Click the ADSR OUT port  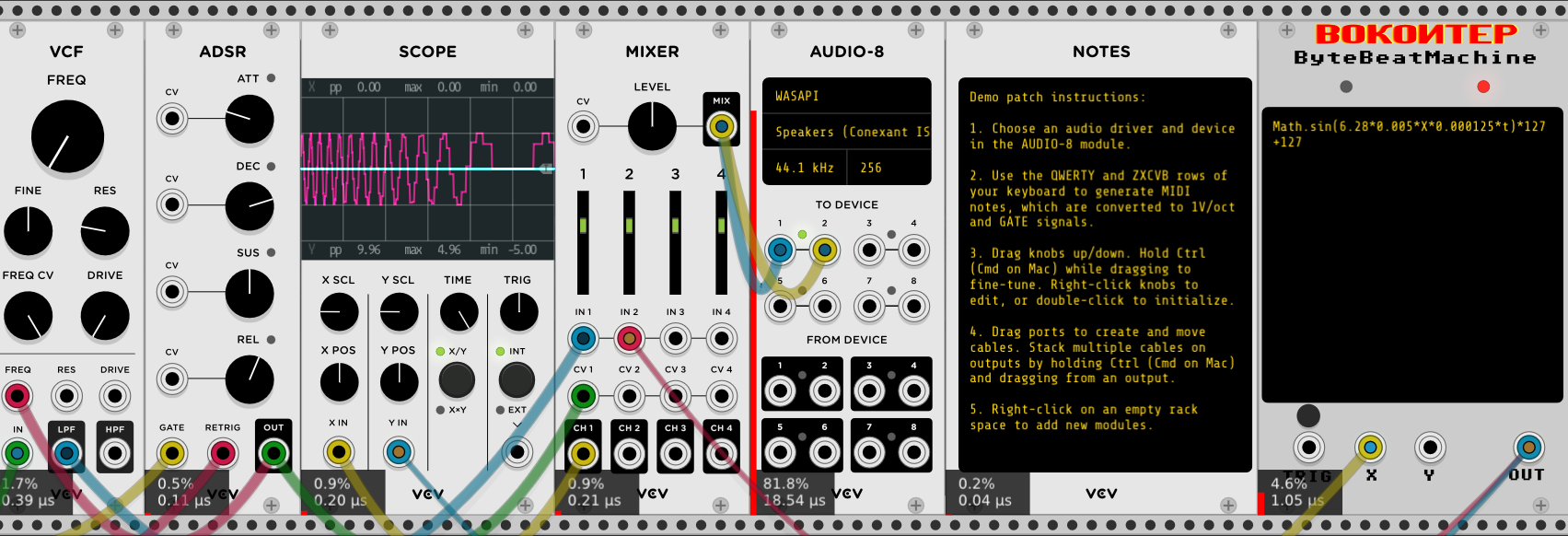click(273, 453)
